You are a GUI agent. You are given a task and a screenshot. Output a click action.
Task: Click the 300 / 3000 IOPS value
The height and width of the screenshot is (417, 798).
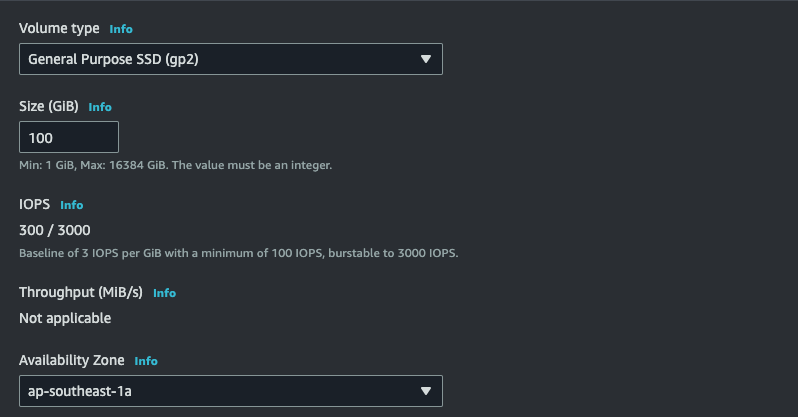[55, 231]
